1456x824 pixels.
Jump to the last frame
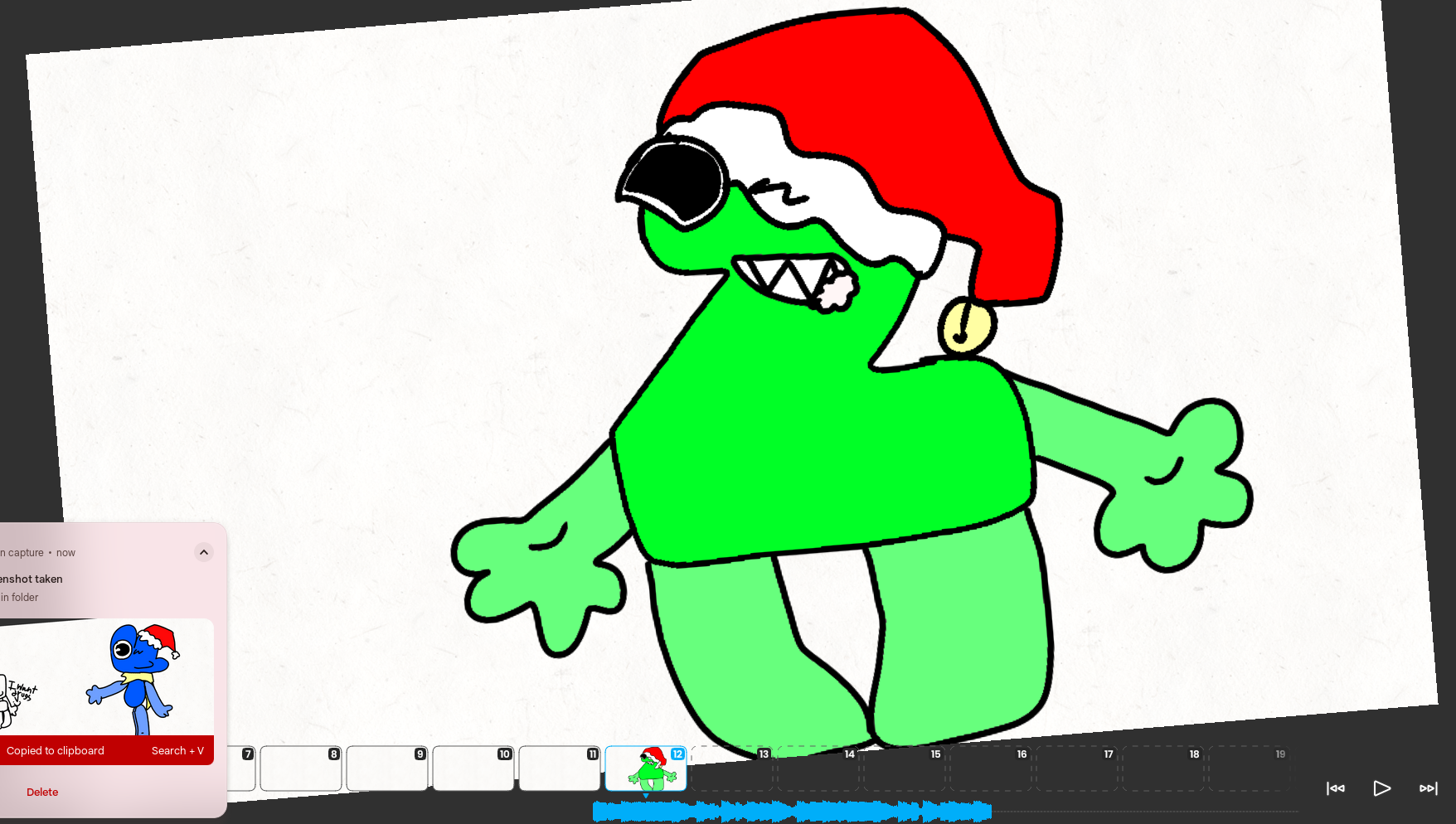1428,788
